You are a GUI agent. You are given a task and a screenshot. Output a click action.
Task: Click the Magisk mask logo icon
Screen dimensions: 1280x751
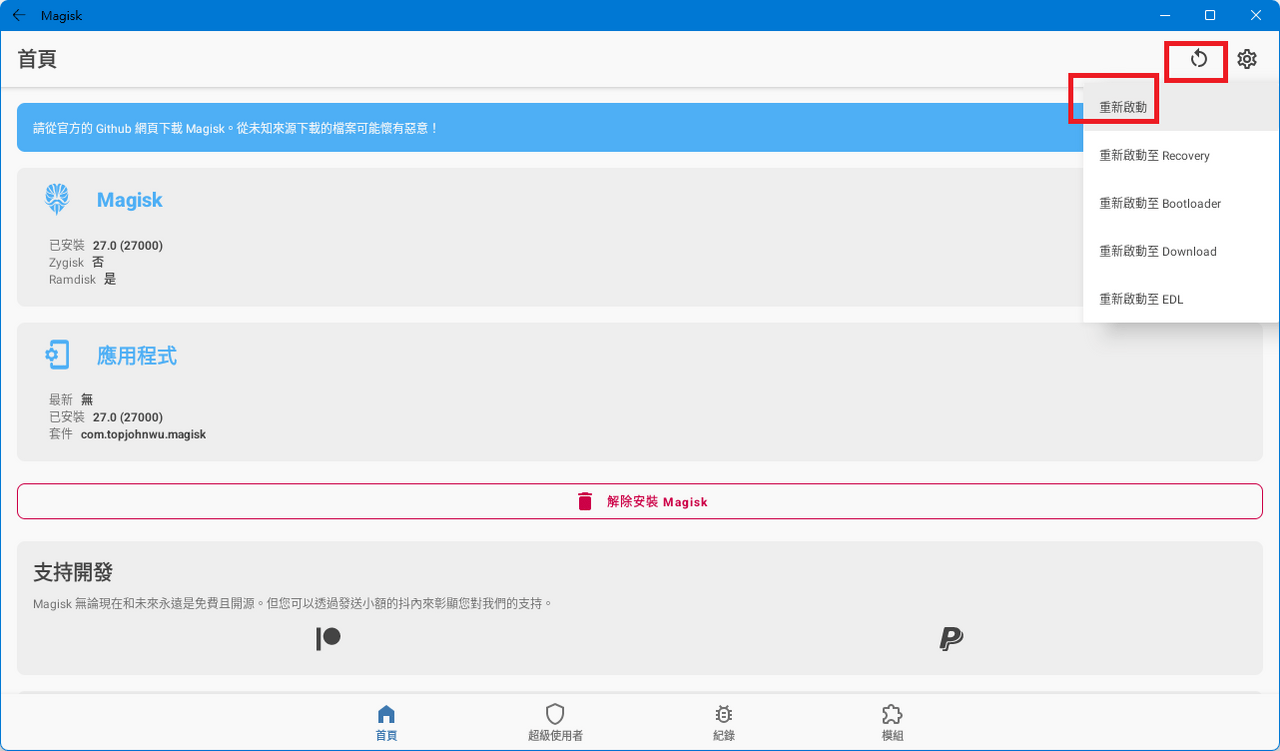pyautogui.click(x=57, y=199)
